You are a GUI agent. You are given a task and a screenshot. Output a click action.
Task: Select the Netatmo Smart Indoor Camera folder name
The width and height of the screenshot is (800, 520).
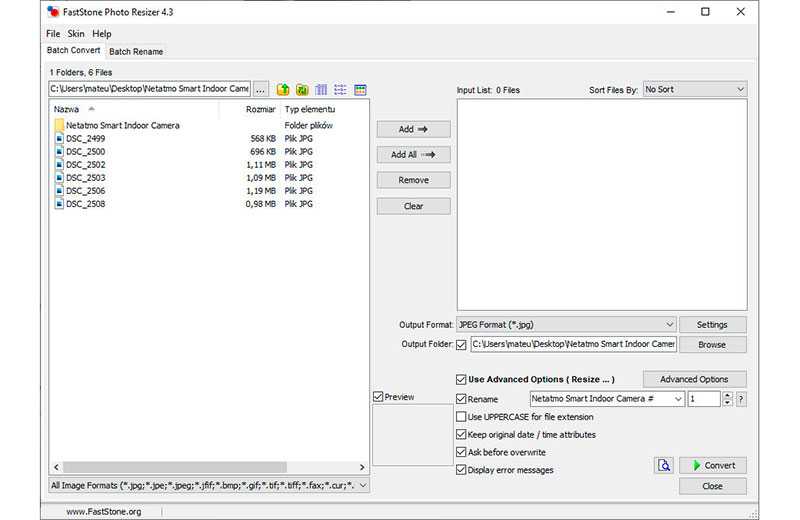click(122, 125)
